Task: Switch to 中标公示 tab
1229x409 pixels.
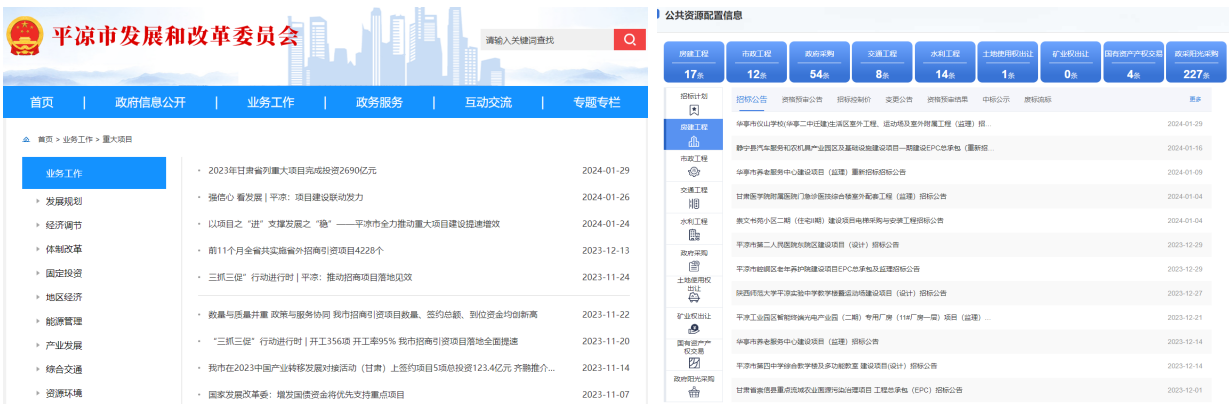Action: coord(996,100)
